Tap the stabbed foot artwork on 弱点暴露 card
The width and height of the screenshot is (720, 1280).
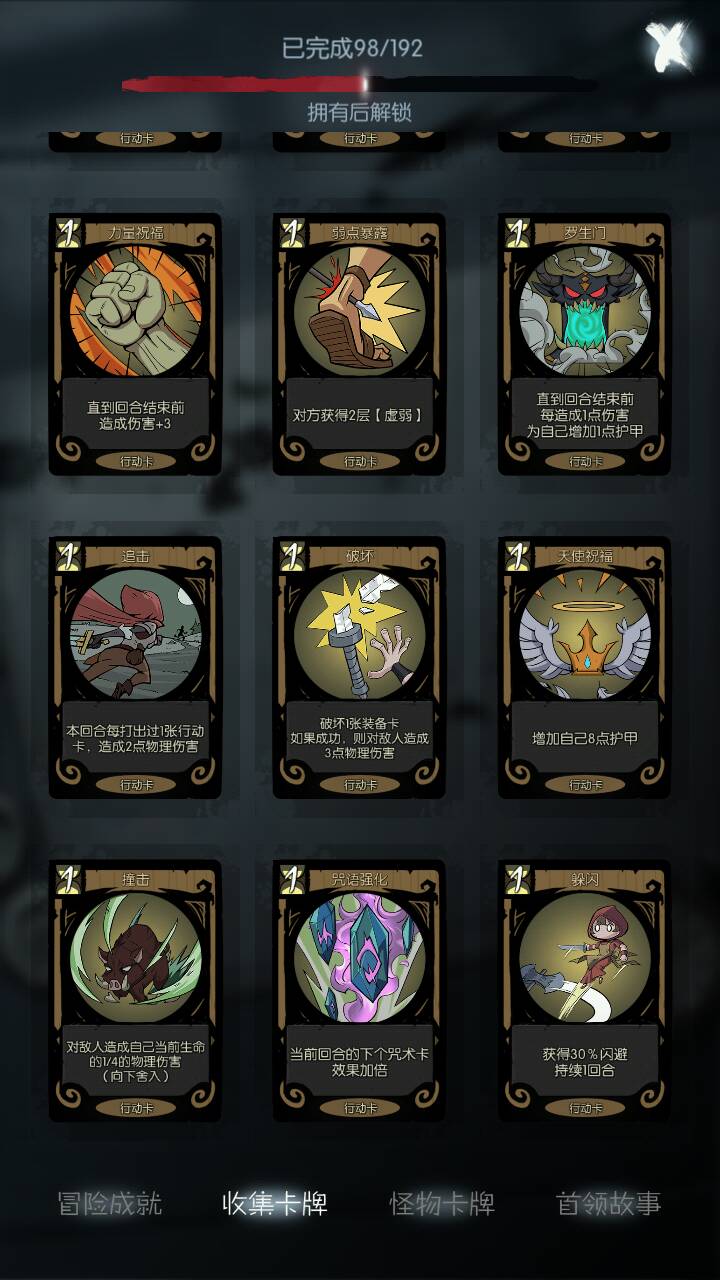tap(359, 309)
